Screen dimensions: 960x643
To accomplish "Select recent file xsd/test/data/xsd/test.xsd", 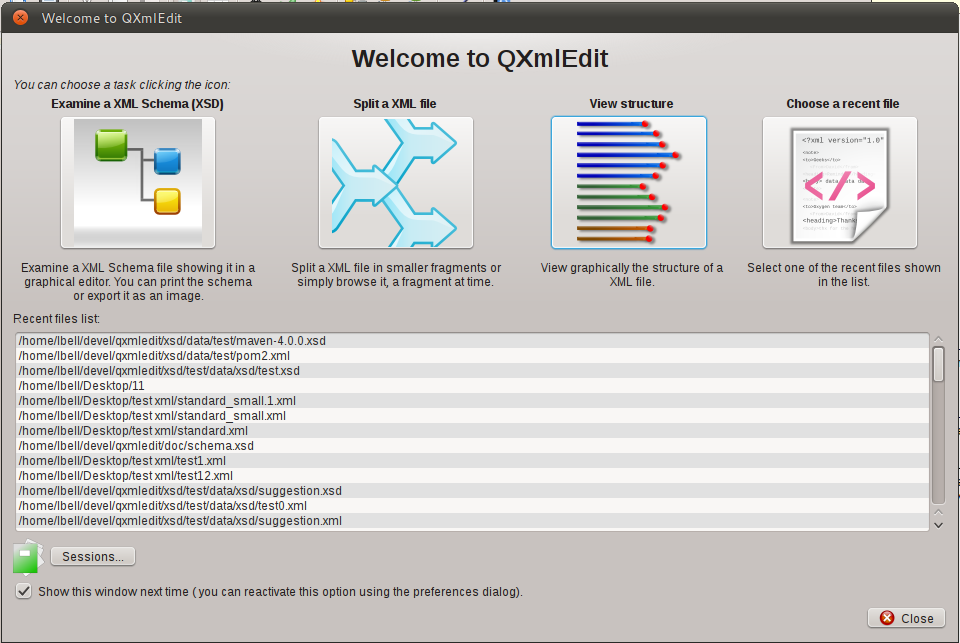I will (x=472, y=370).
